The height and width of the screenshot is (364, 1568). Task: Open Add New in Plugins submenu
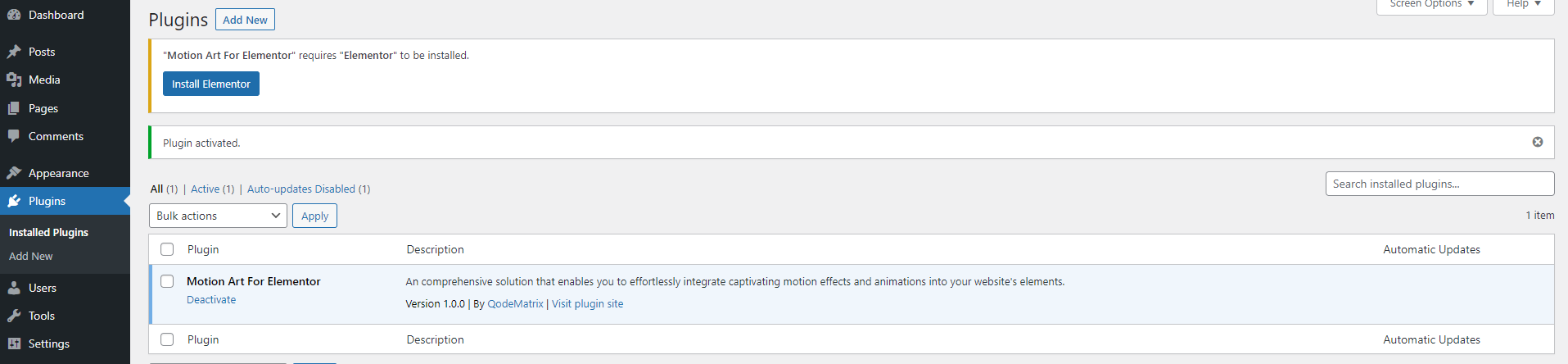coord(31,256)
